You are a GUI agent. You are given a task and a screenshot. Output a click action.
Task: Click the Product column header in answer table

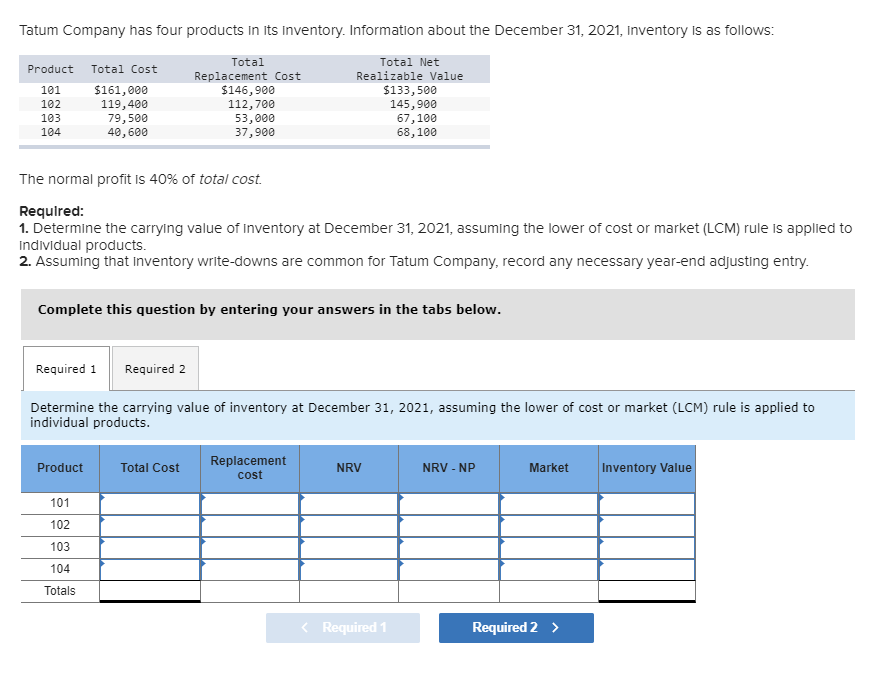coord(60,468)
